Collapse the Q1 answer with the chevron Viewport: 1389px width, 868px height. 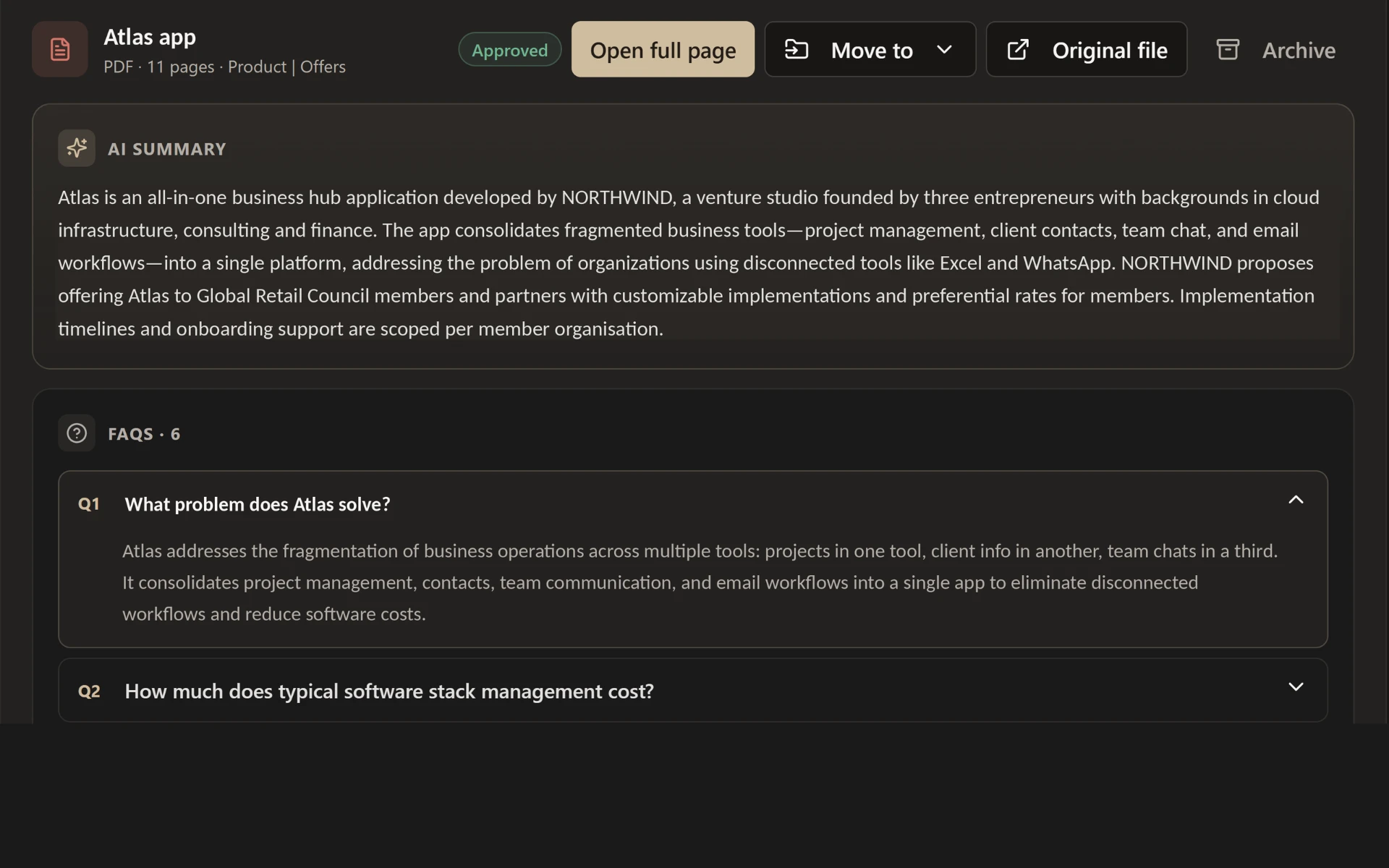1296,500
